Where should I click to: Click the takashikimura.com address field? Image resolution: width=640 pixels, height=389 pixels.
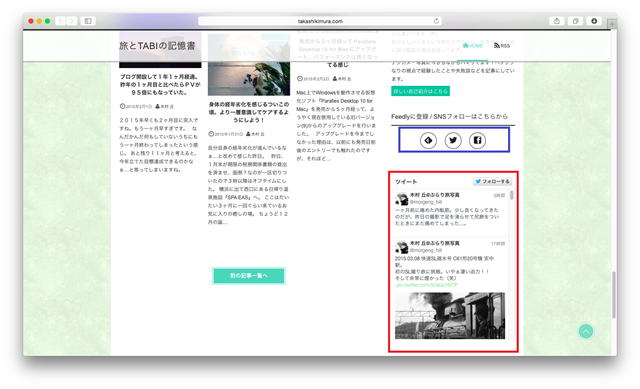click(320, 21)
